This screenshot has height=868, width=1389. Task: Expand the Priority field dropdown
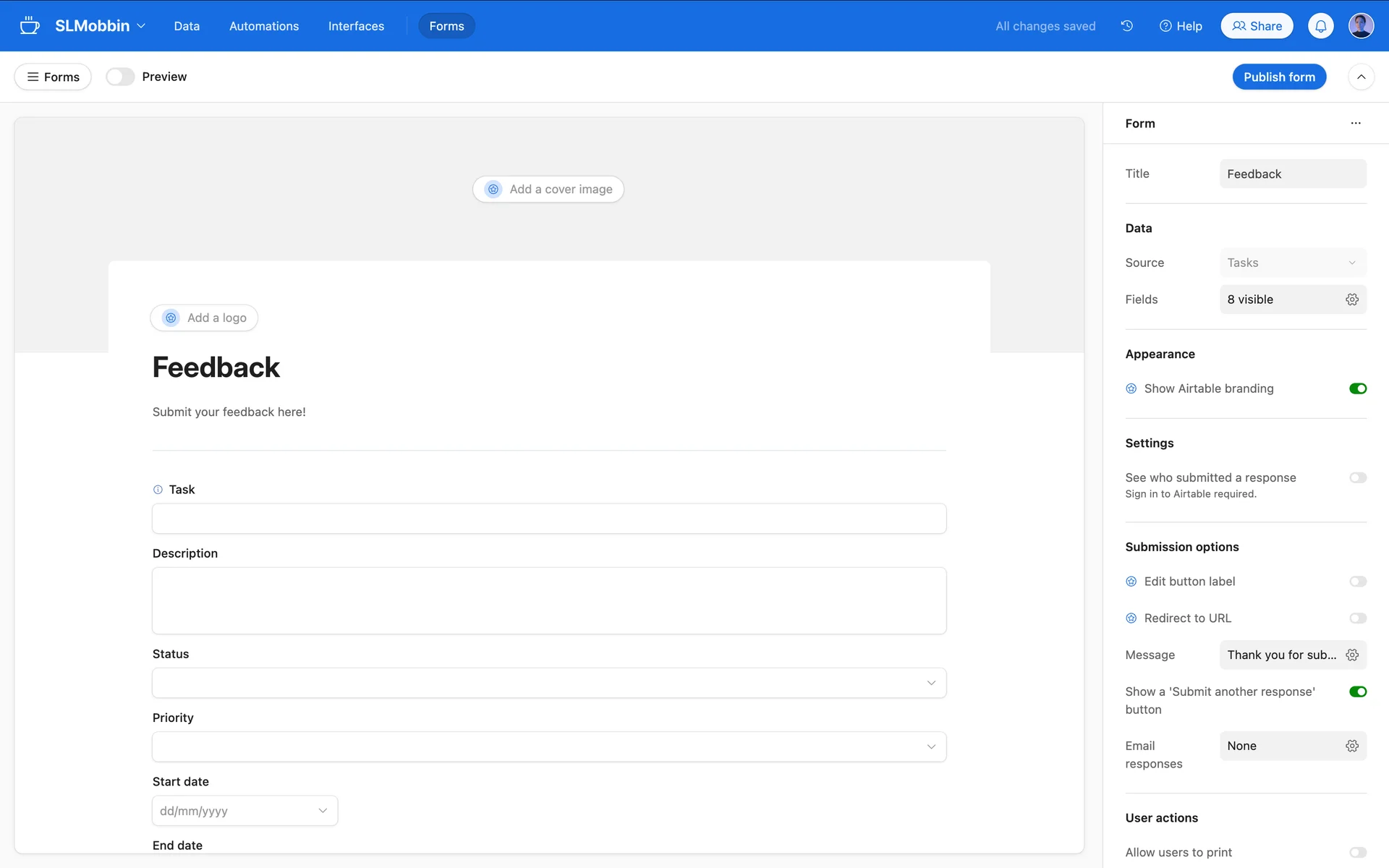[930, 746]
